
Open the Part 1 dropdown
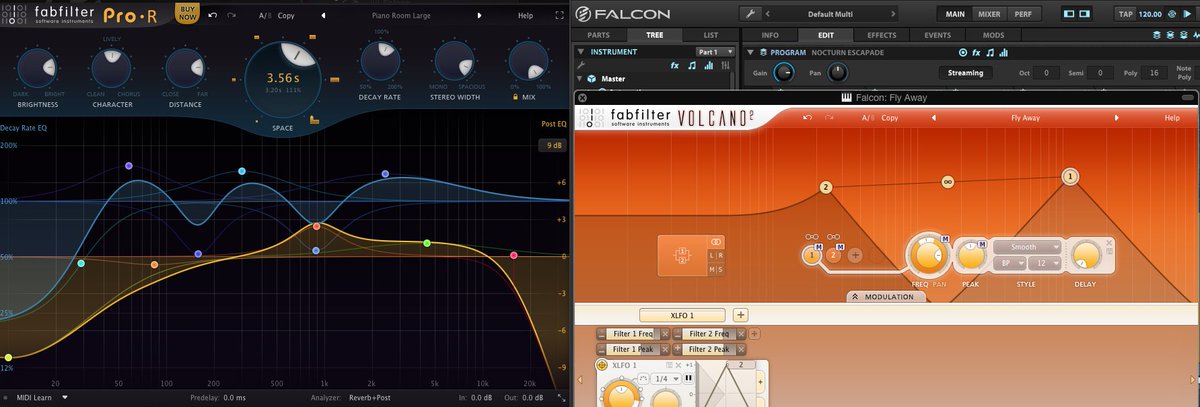point(714,51)
